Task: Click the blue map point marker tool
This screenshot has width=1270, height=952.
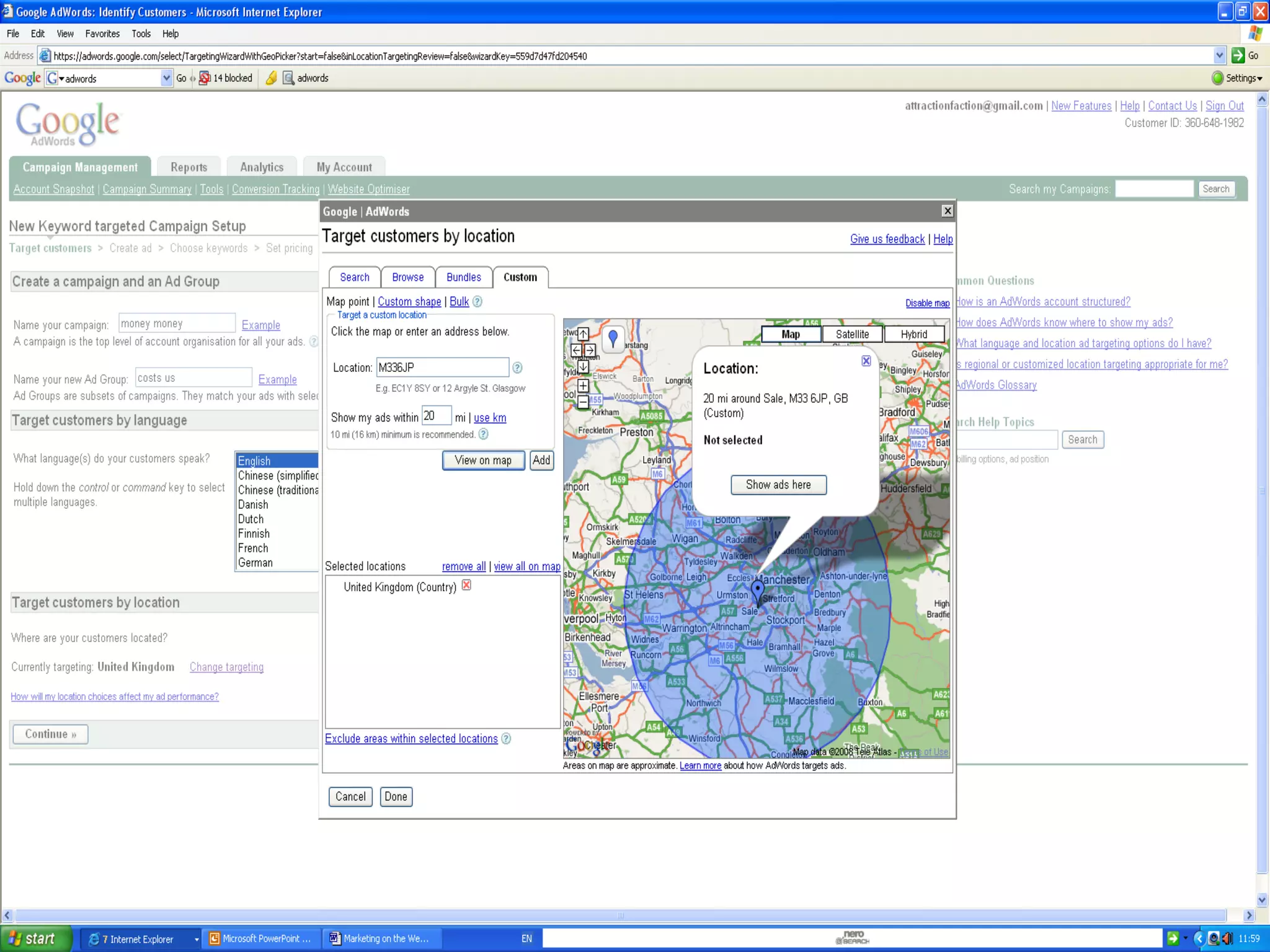Action: click(x=613, y=338)
